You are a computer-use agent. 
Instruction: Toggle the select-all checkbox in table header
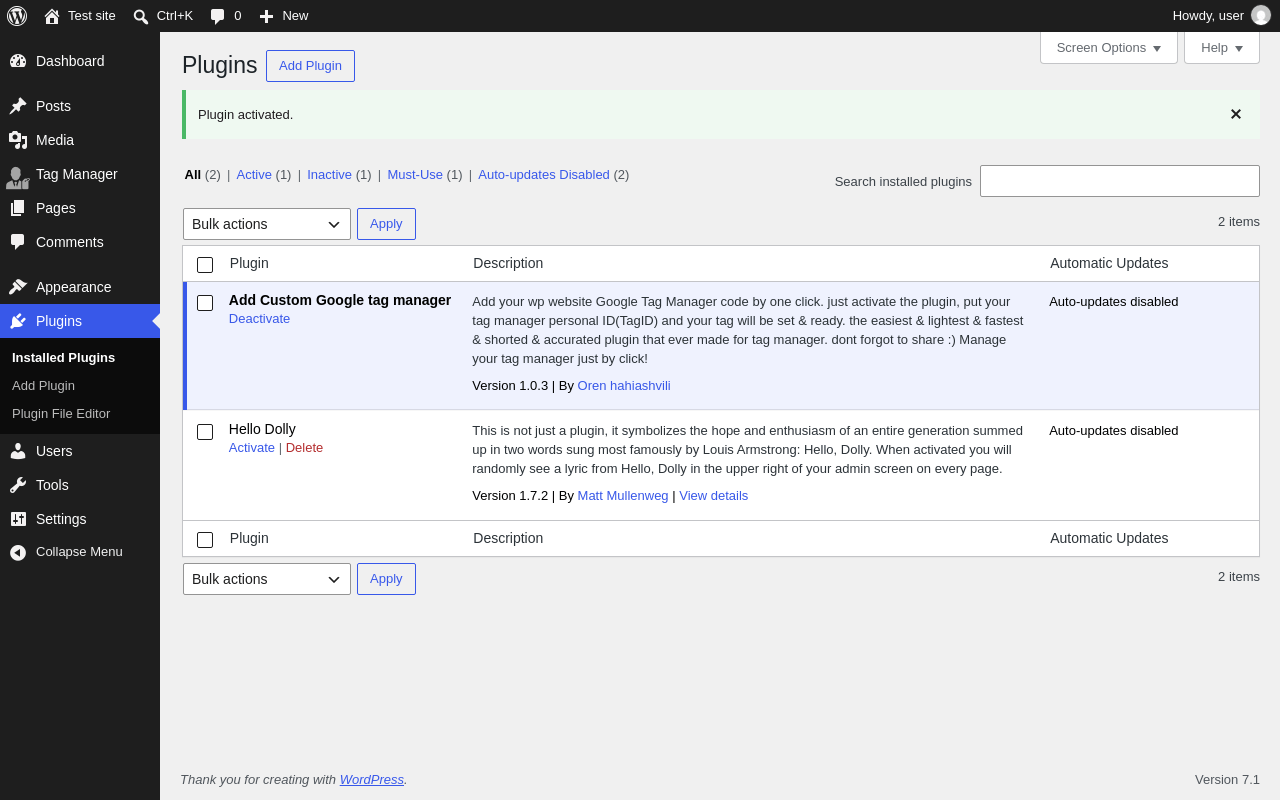click(x=205, y=265)
